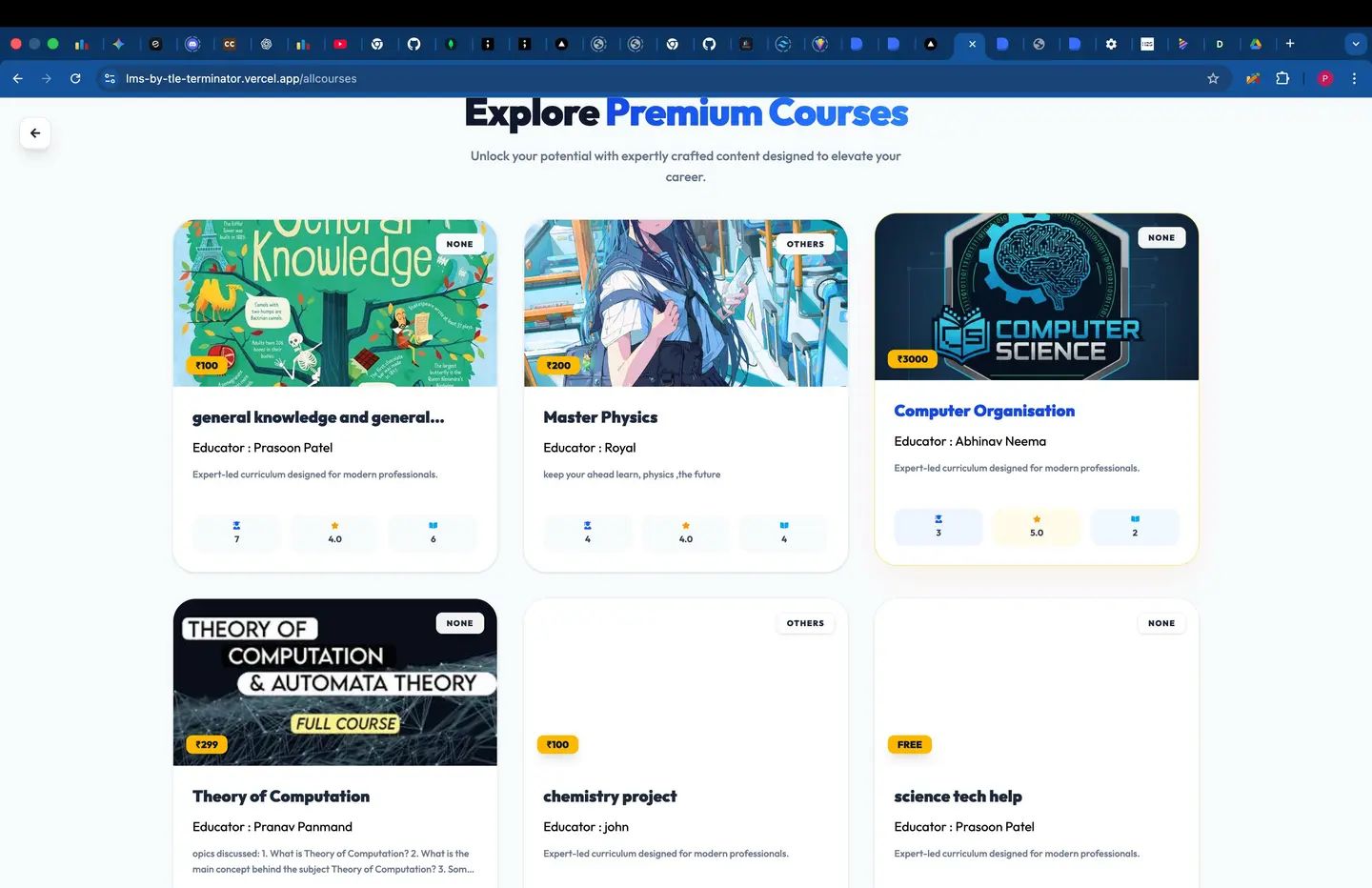Click 'Educator : john' text
This screenshot has width=1372, height=888.
(586, 827)
